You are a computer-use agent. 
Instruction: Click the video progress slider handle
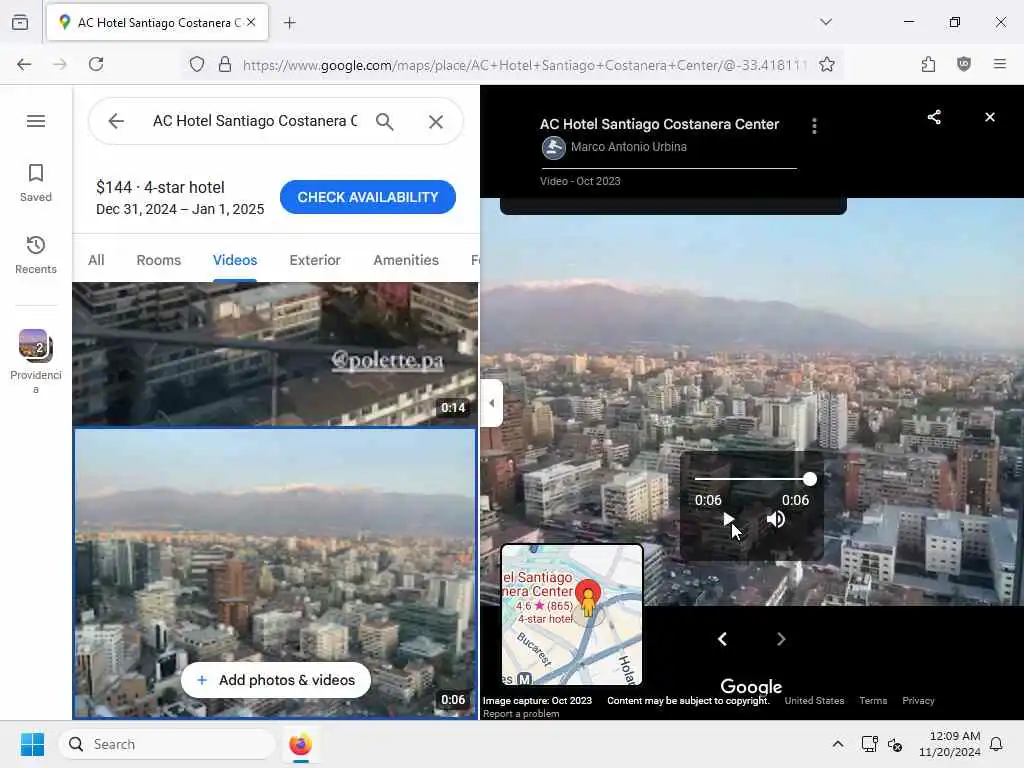(810, 479)
